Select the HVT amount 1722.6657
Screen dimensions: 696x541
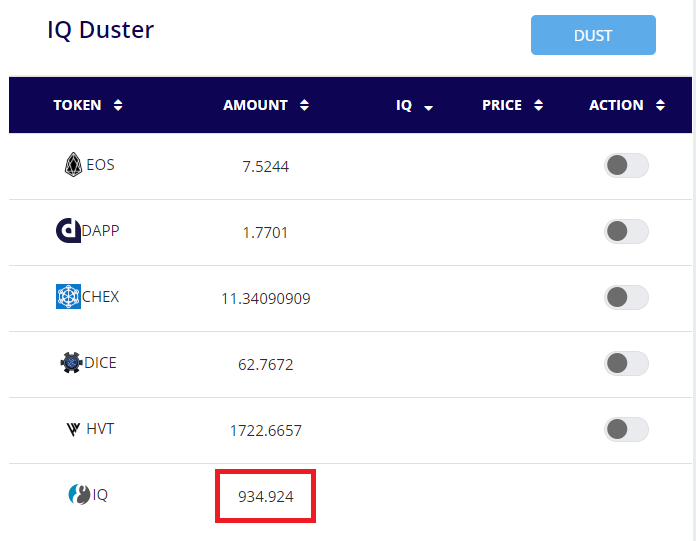(266, 430)
